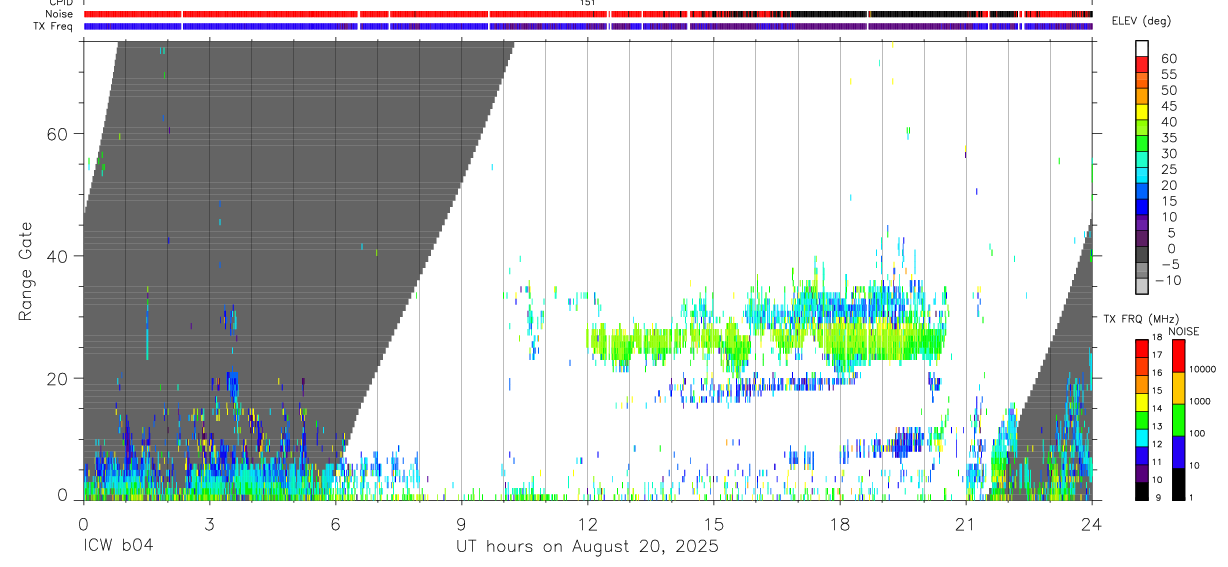The height and width of the screenshot is (567, 1228).
Task: Click the 1000 label on NOISE colorbar
Action: pos(1202,401)
